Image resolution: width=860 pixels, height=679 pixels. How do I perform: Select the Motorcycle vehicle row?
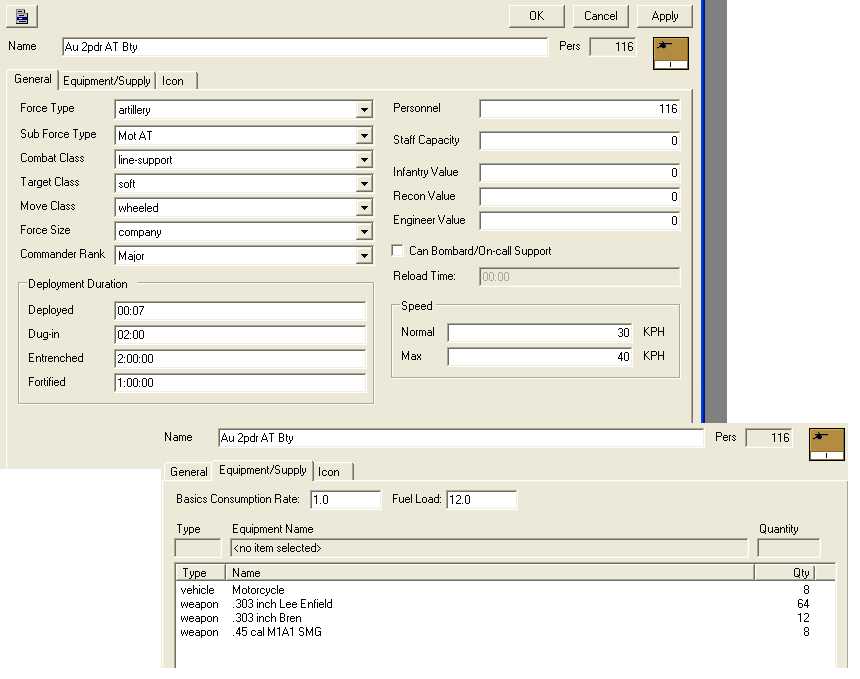coord(495,590)
